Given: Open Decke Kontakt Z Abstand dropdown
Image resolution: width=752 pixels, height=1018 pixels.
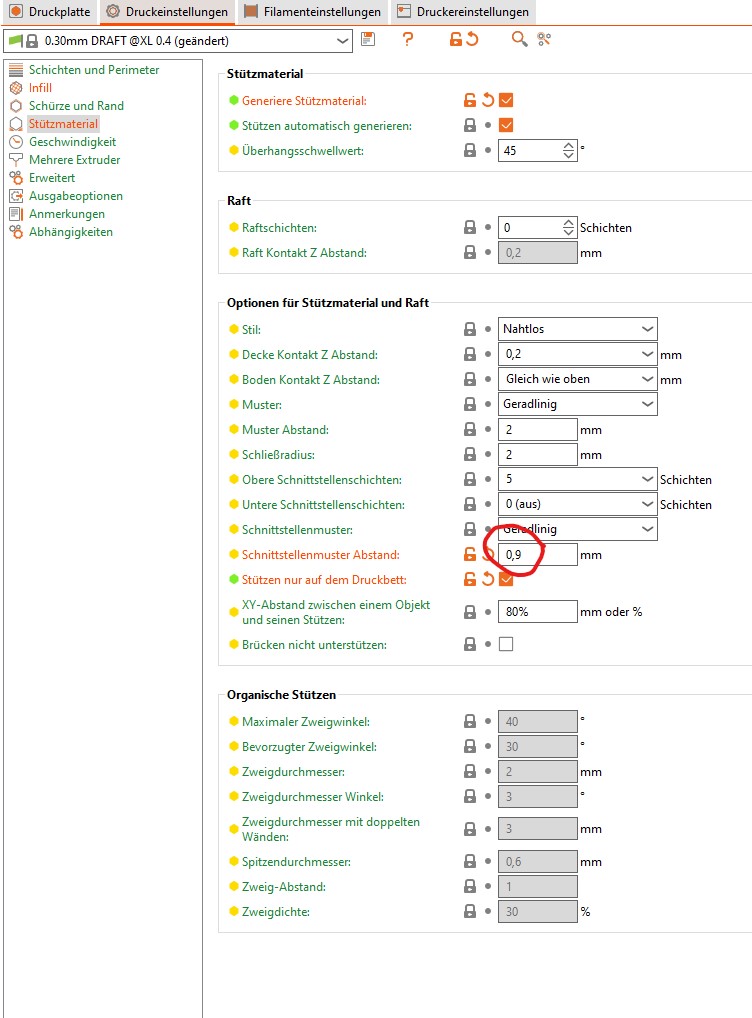Looking at the screenshot, I should coord(577,354).
